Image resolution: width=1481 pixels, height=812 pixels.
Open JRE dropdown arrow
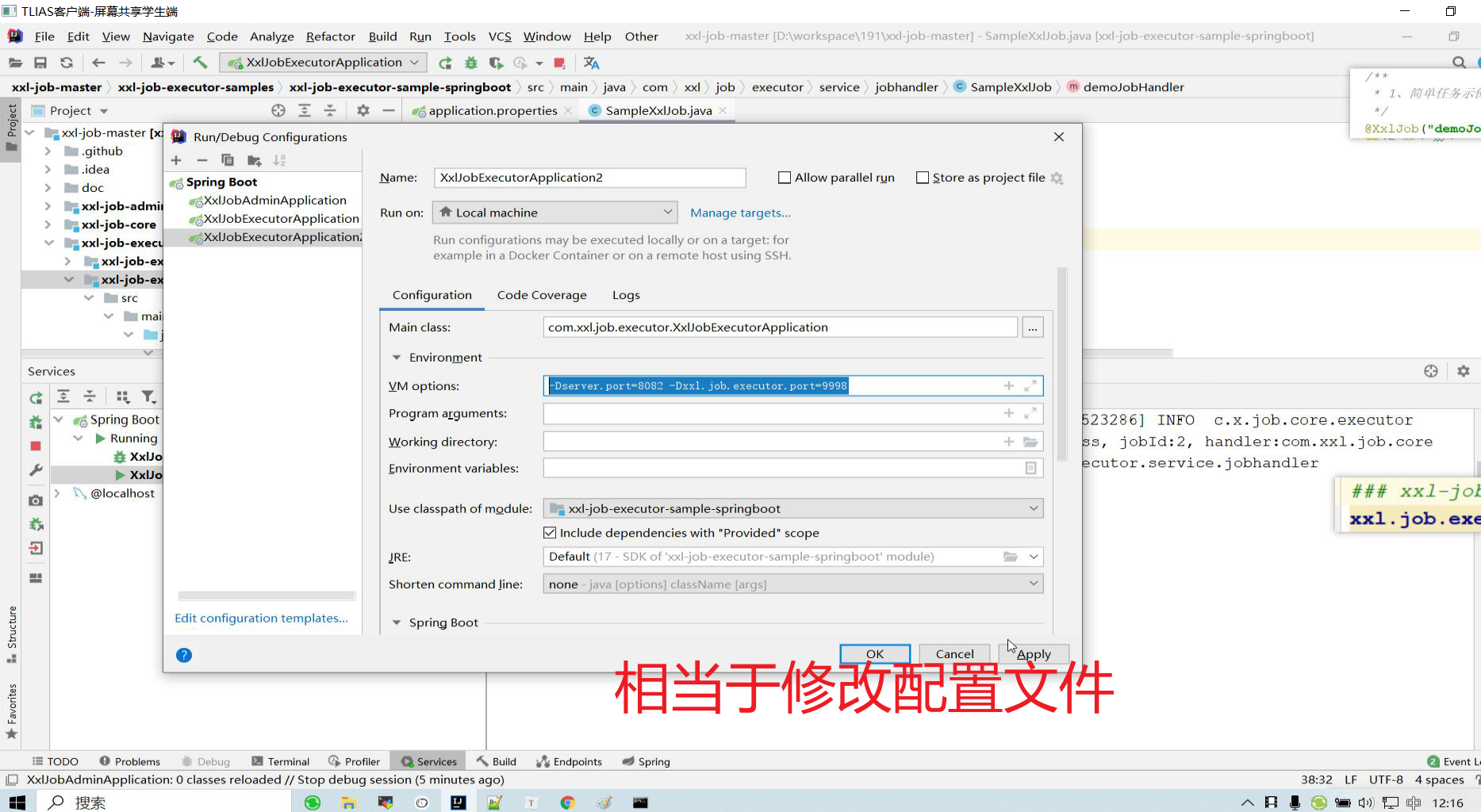(1033, 557)
